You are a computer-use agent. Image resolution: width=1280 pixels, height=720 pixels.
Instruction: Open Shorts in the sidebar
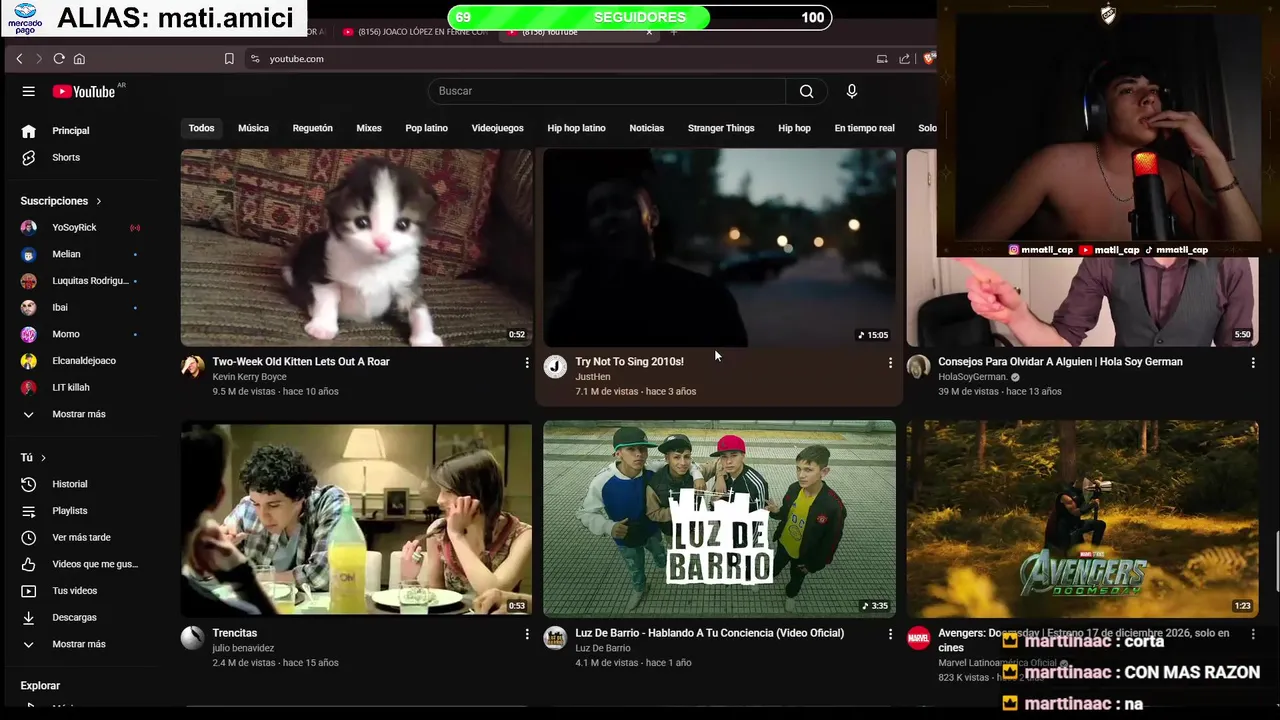tap(83, 158)
